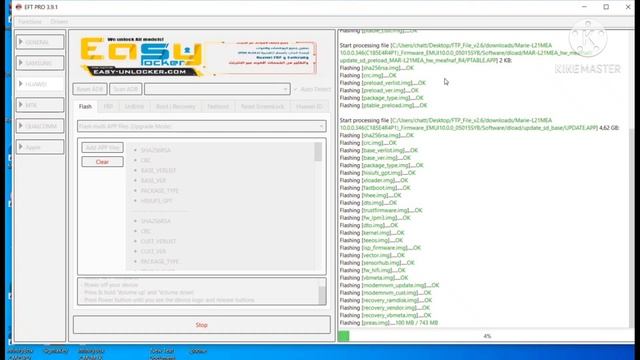This screenshot has height=360, width=640.
Task: Open the Drivers menu
Action: point(59,22)
